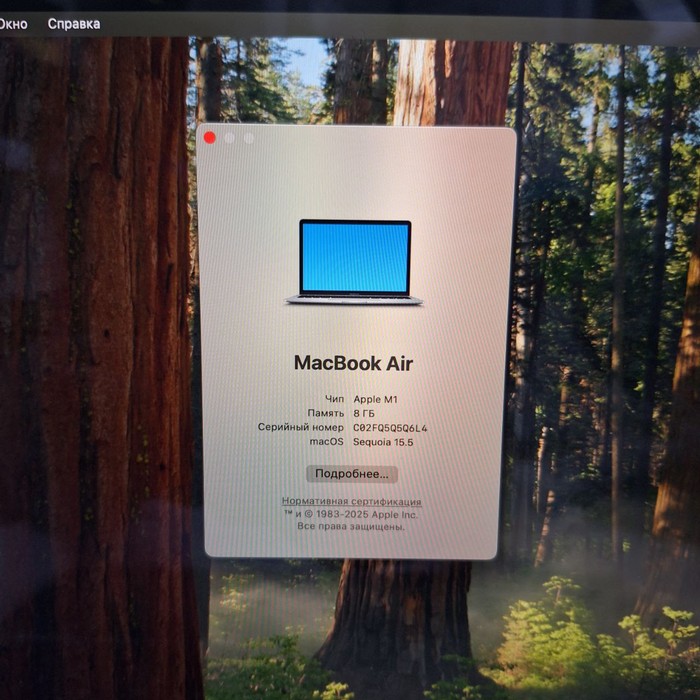This screenshot has width=700, height=700.
Task: Click the MacBook Air laptop image
Action: tap(354, 262)
